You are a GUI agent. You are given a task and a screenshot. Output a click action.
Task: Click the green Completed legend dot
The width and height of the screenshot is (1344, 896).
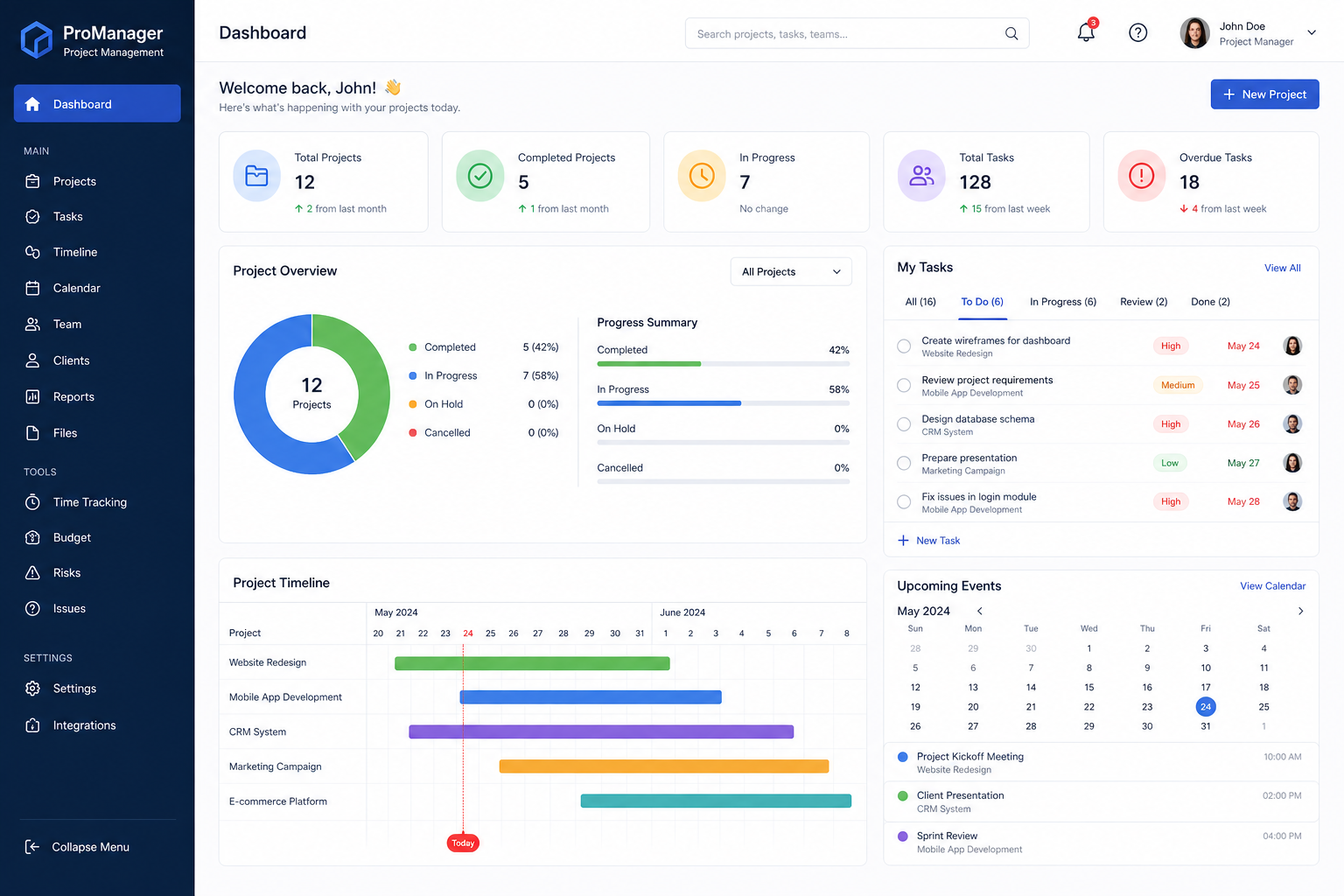coord(412,347)
